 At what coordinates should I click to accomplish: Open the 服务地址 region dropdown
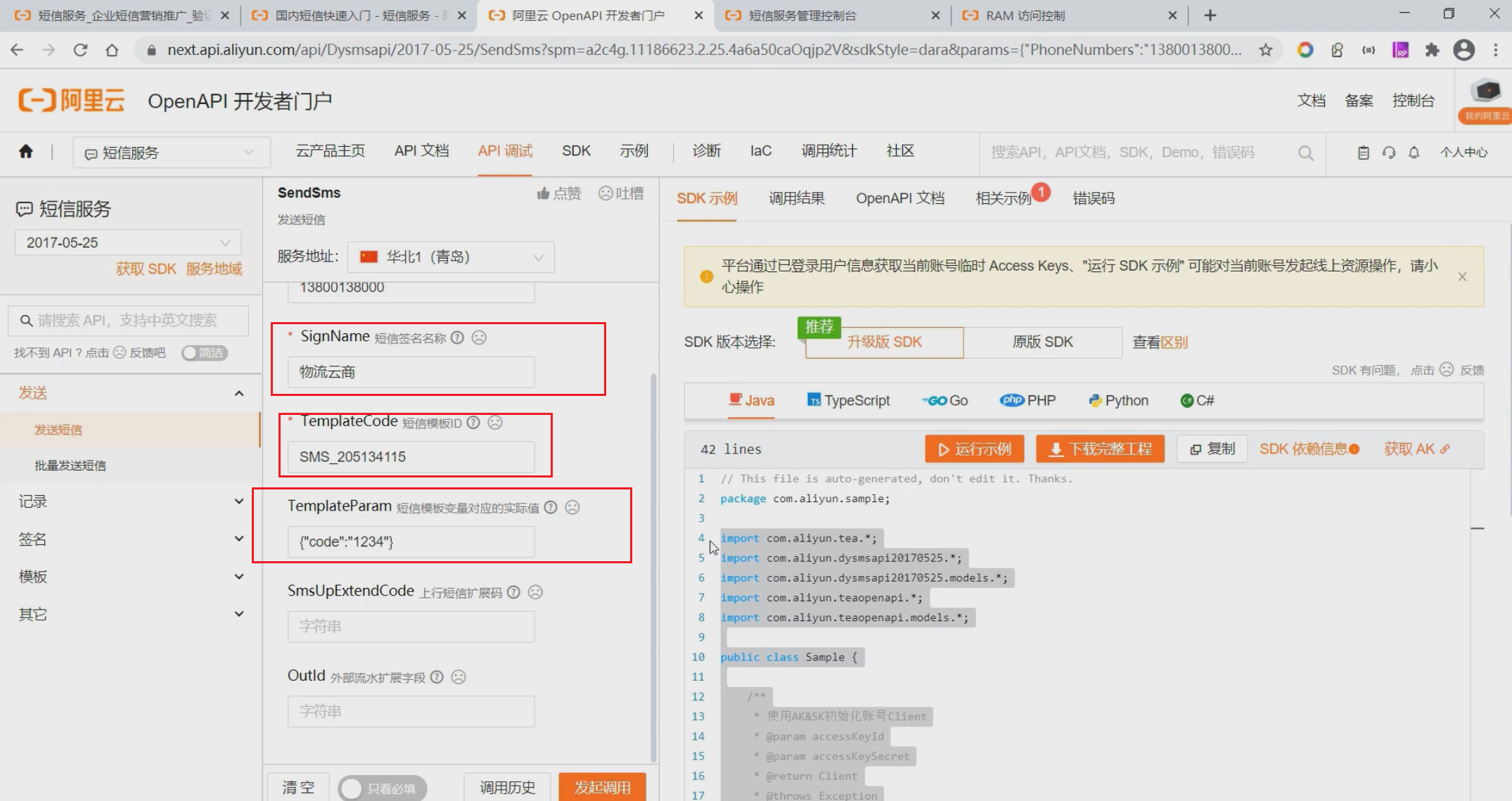coord(451,257)
